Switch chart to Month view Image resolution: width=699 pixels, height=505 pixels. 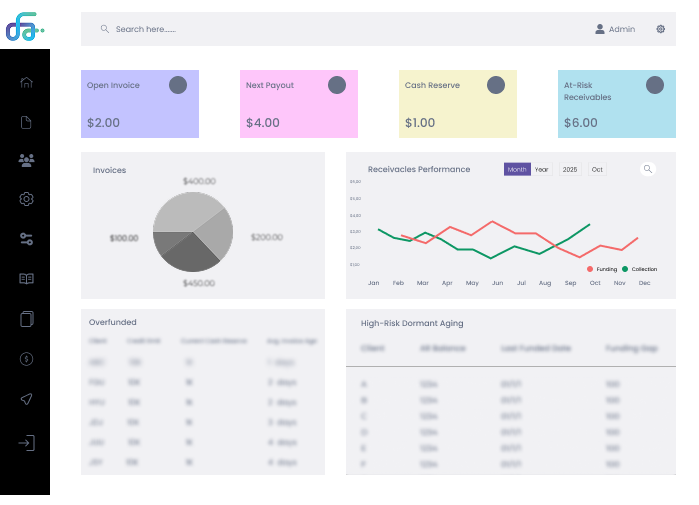tap(516, 169)
